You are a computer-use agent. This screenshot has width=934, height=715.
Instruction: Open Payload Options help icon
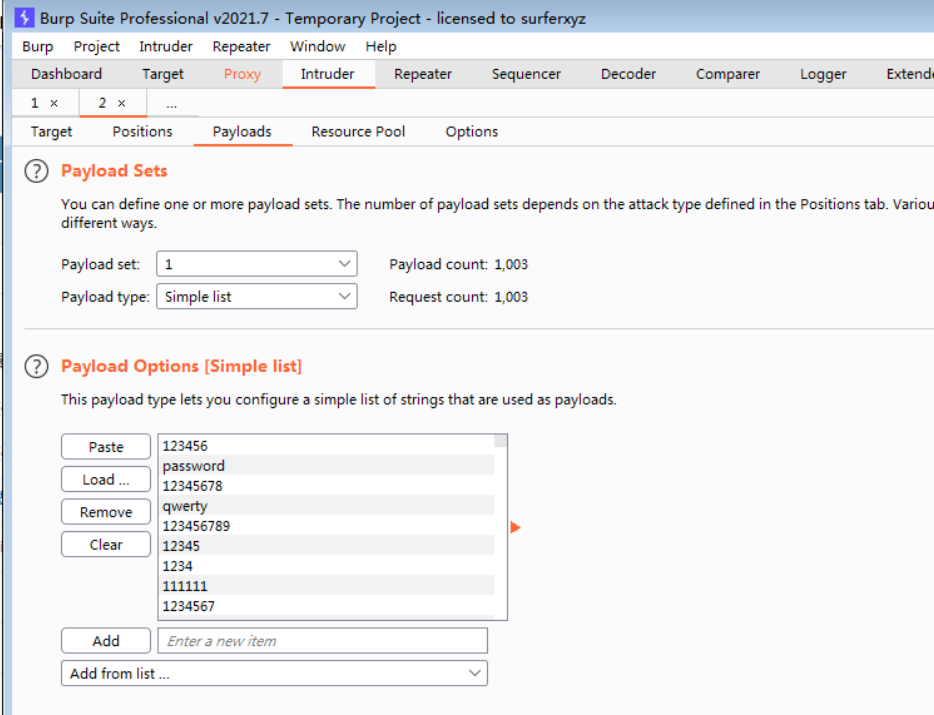36,366
